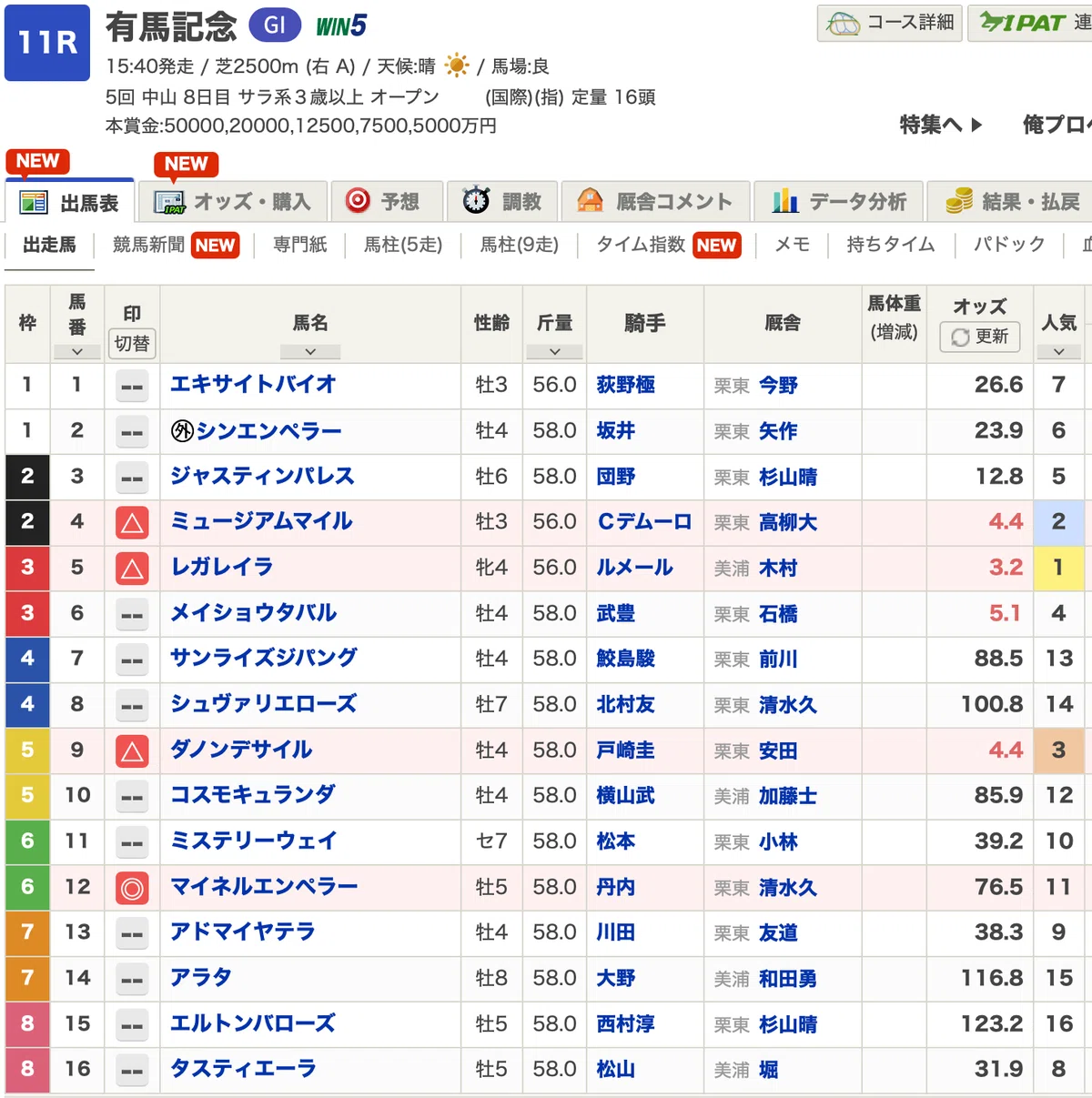Switch to the 出馬表 tab
The width and height of the screenshot is (1092, 1098).
point(70,202)
